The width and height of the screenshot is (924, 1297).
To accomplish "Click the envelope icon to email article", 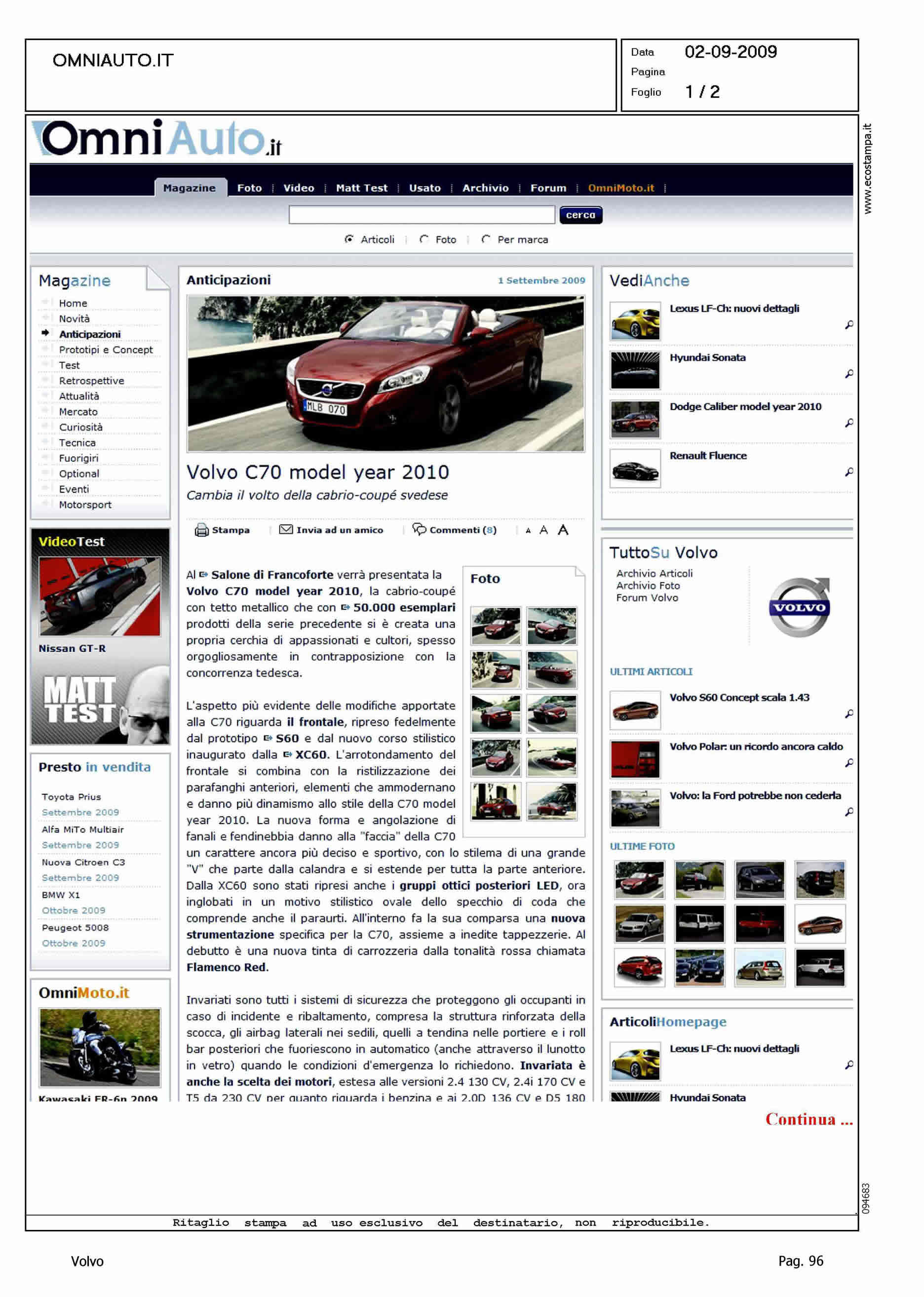I will (286, 530).
